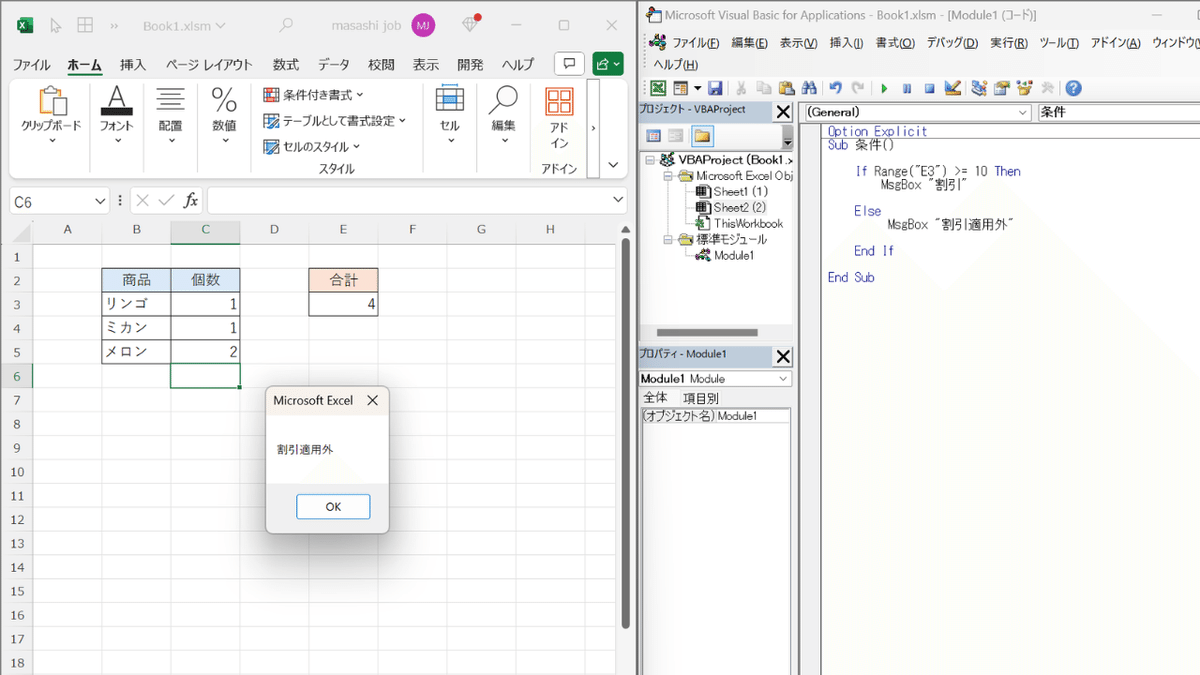Screen dimensions: 1200x675
Task: Switch to Excel 挿入 ribbon tab
Action: tap(133, 64)
